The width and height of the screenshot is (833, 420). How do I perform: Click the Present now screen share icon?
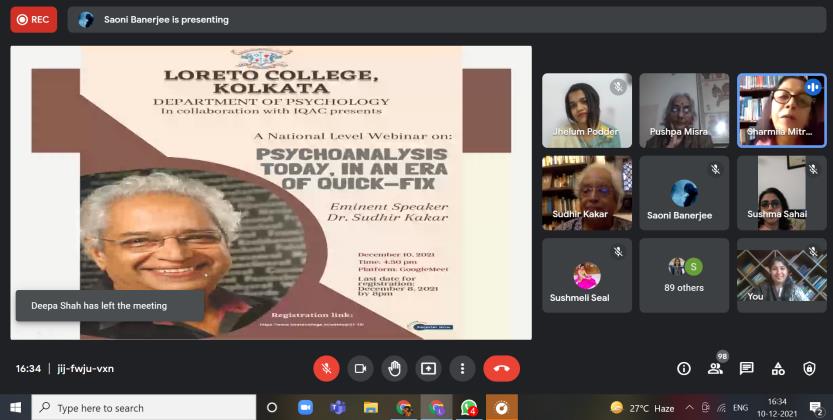[428, 368]
